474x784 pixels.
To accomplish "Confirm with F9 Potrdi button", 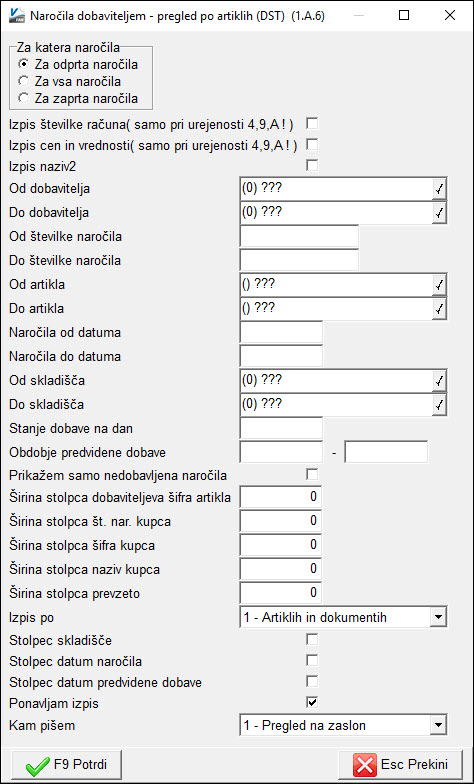I will click(66, 764).
